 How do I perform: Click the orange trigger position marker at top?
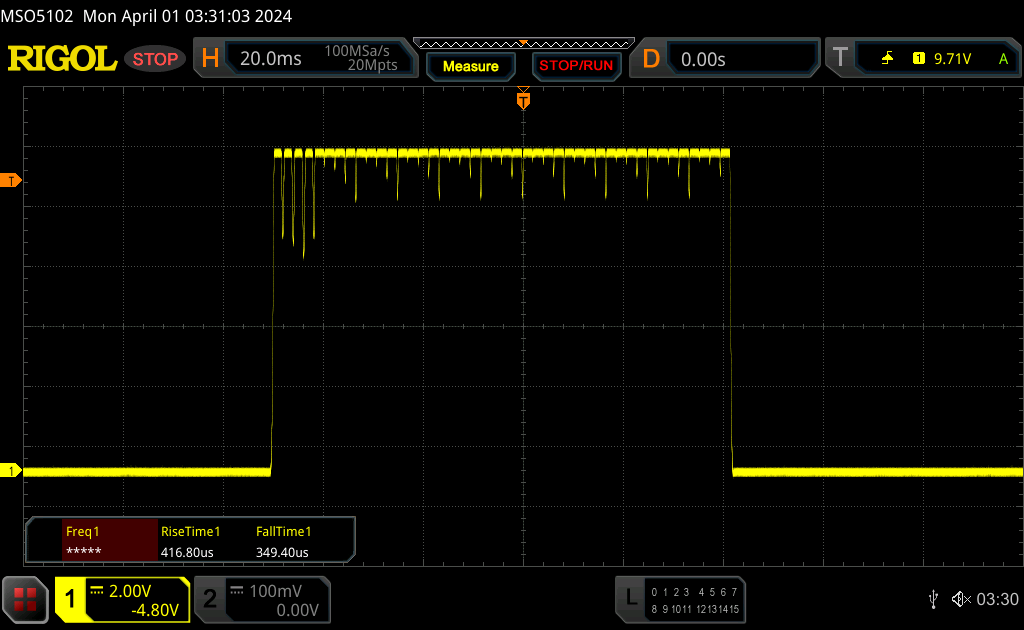tap(523, 100)
